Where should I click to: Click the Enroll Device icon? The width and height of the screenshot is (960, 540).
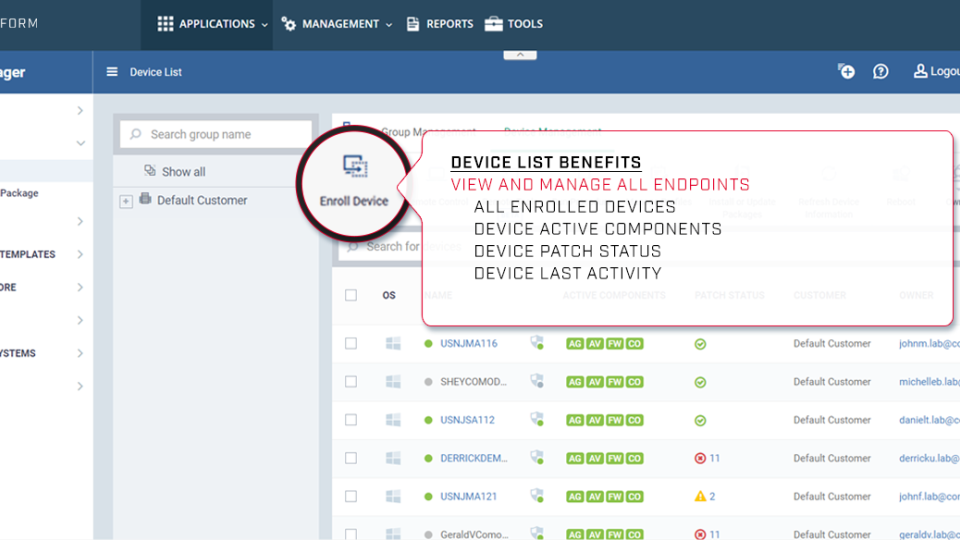point(354,168)
